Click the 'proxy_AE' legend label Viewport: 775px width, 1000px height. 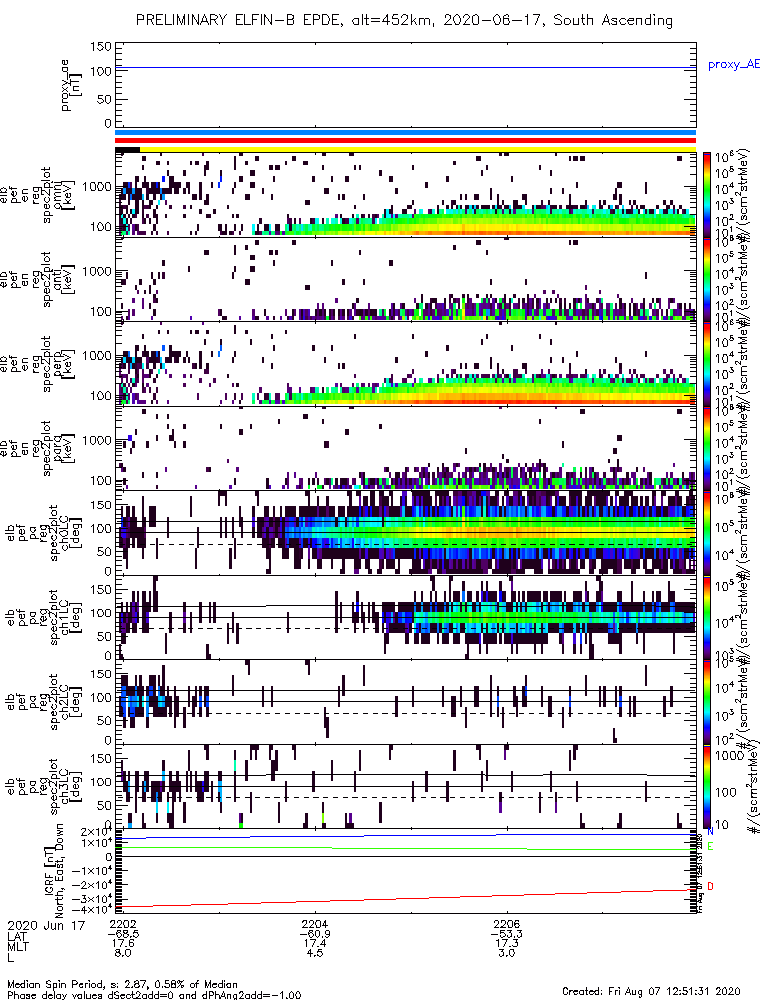coord(734,64)
